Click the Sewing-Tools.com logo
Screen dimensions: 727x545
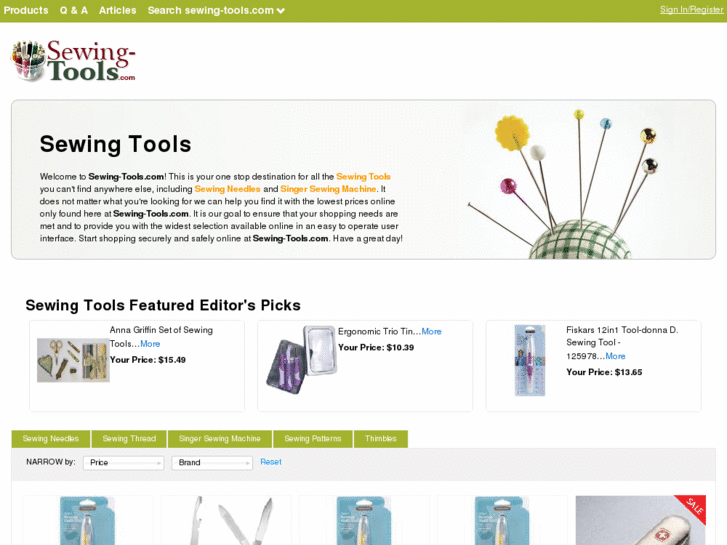click(x=73, y=61)
